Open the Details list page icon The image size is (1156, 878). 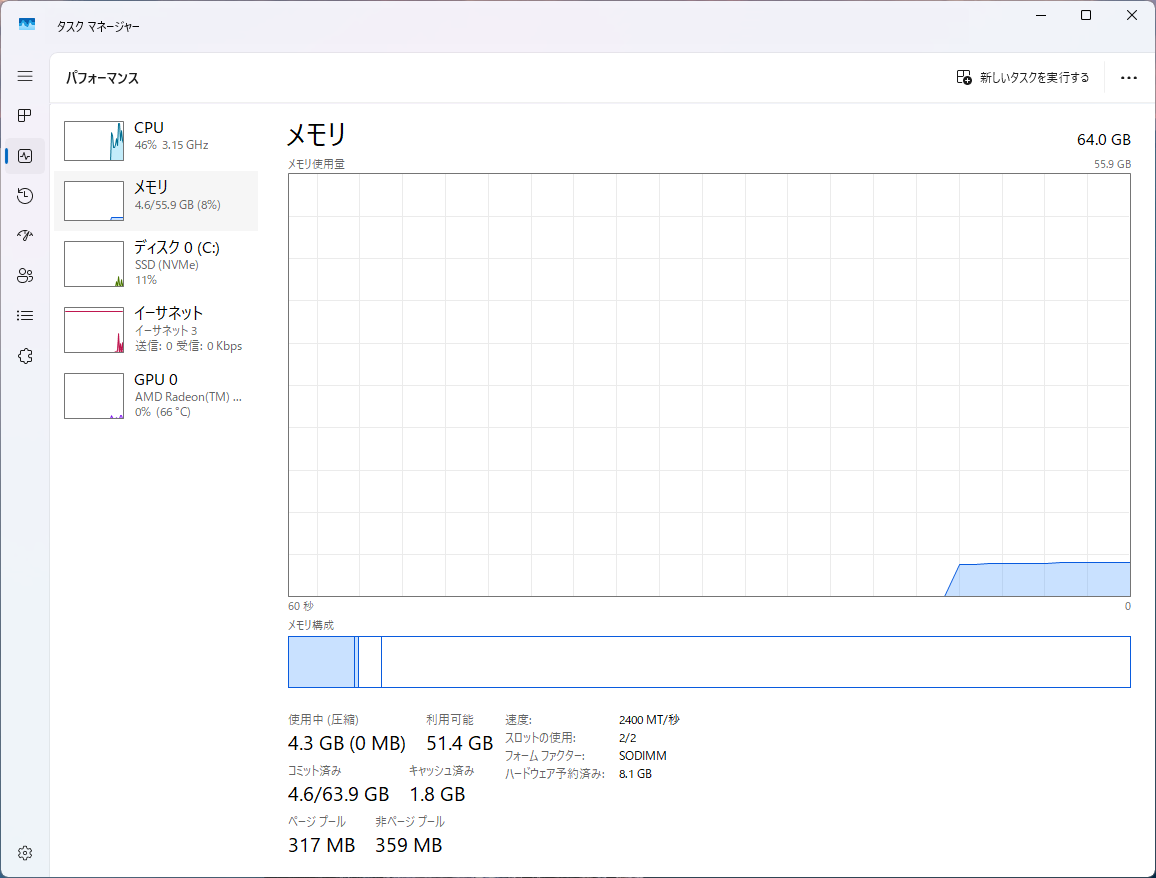(25, 316)
